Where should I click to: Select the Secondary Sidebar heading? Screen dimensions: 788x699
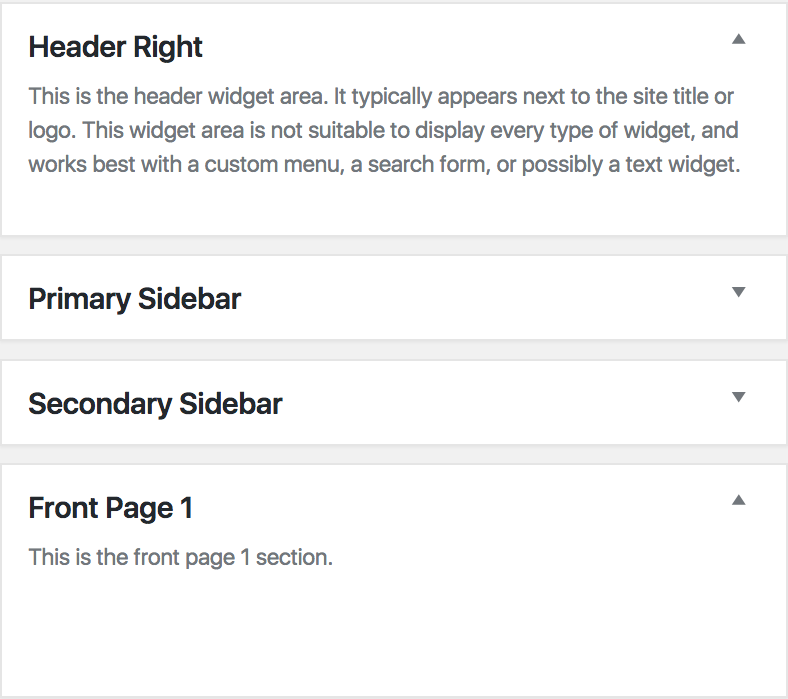click(x=155, y=404)
